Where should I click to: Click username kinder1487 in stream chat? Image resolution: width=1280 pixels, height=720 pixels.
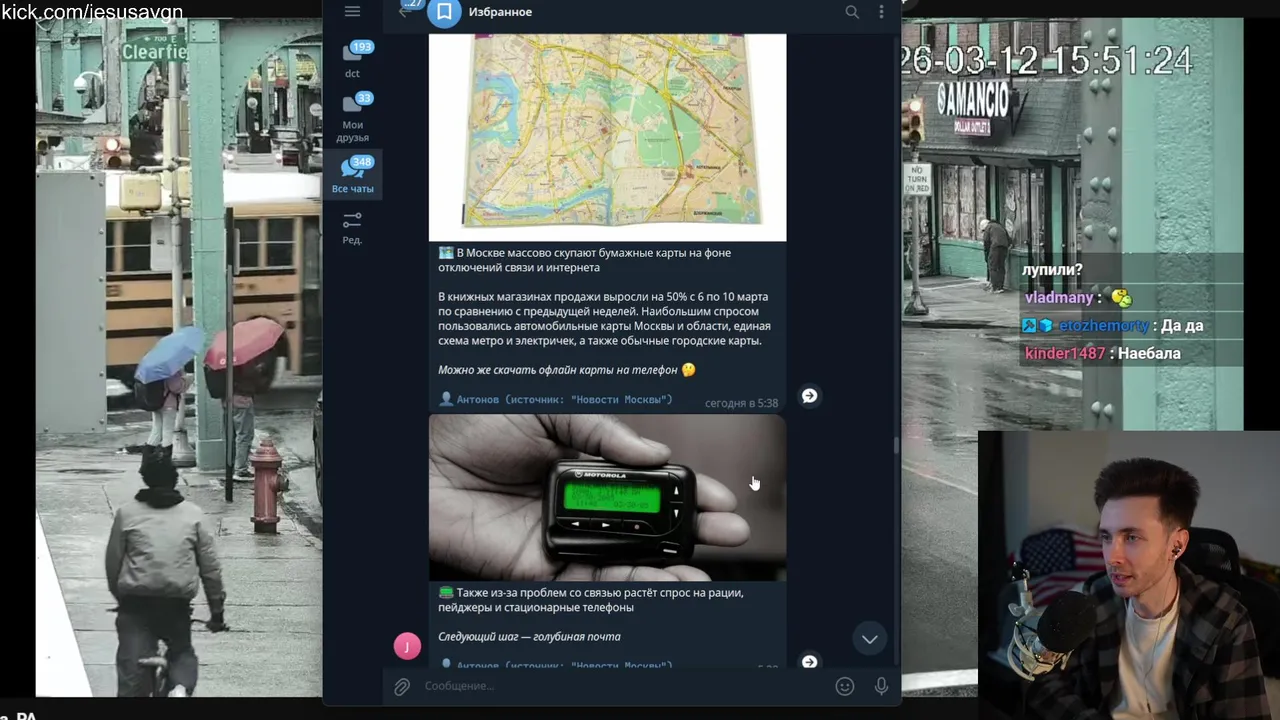click(1064, 354)
